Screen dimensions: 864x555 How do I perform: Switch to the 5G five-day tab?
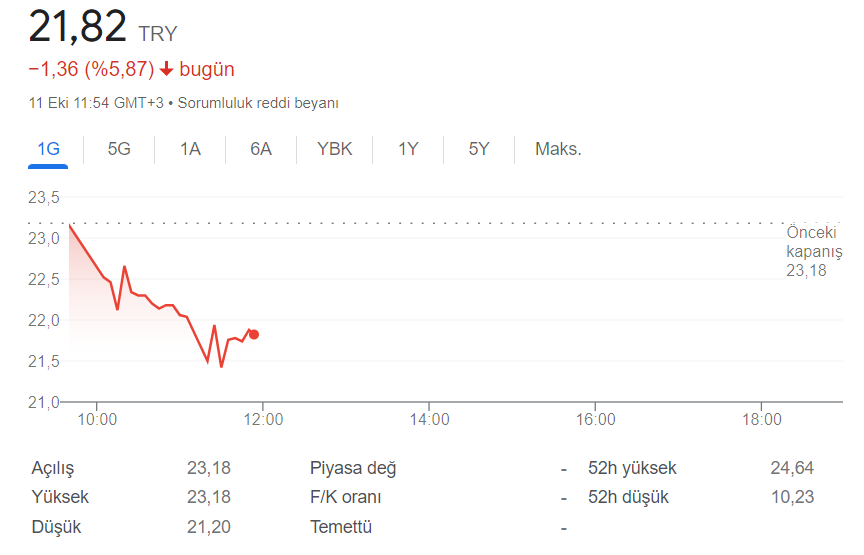(119, 149)
